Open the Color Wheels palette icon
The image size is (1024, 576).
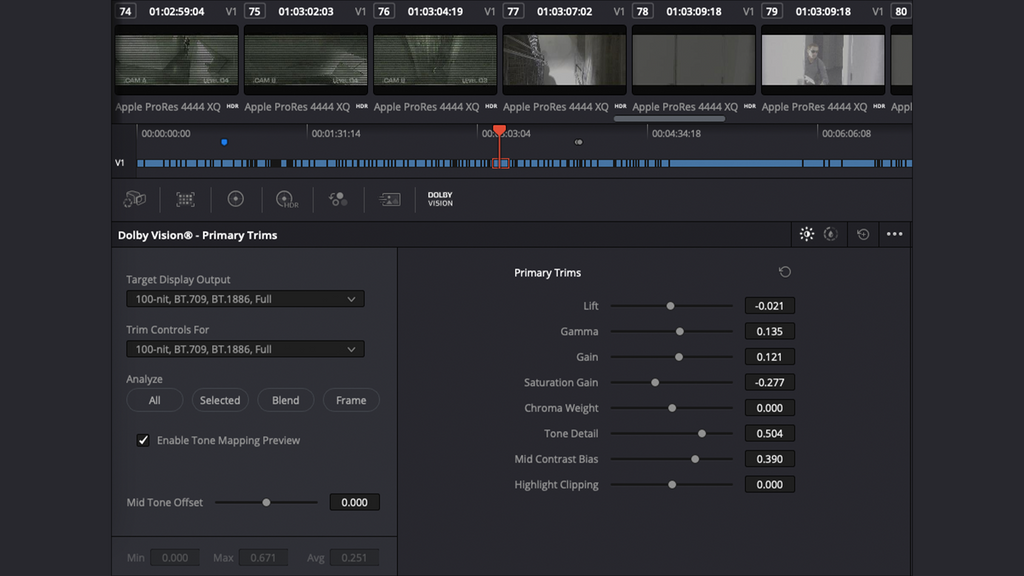tap(236, 199)
